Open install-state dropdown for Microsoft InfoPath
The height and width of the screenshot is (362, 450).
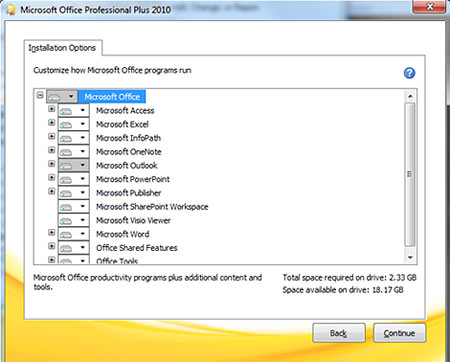[x=74, y=138]
